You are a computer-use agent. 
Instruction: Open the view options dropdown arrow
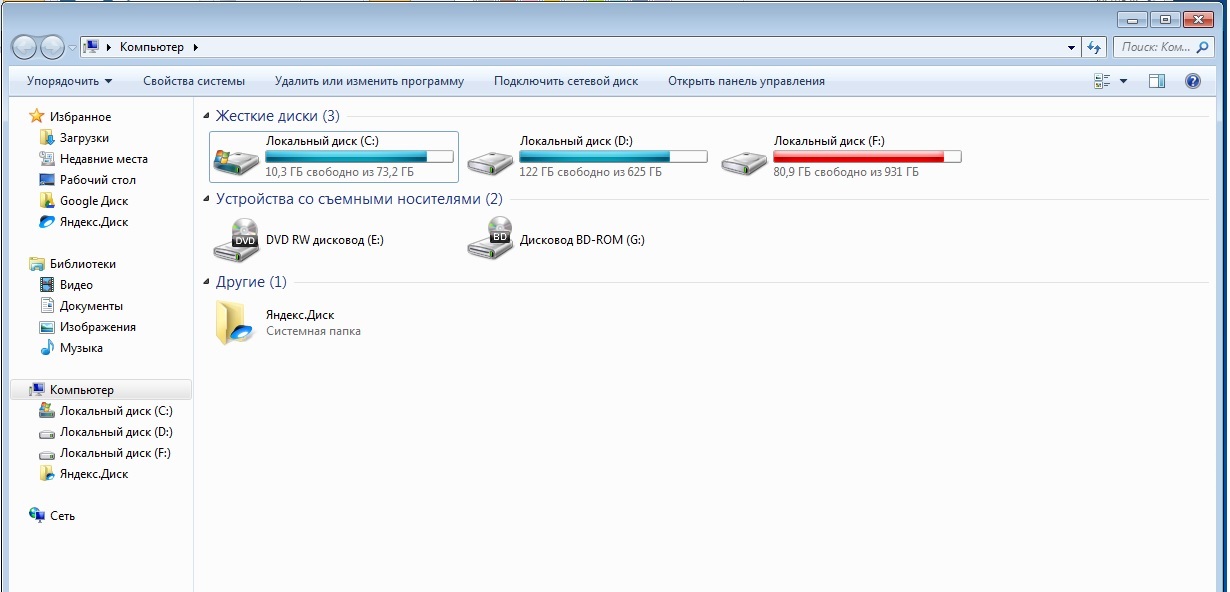(x=1123, y=81)
